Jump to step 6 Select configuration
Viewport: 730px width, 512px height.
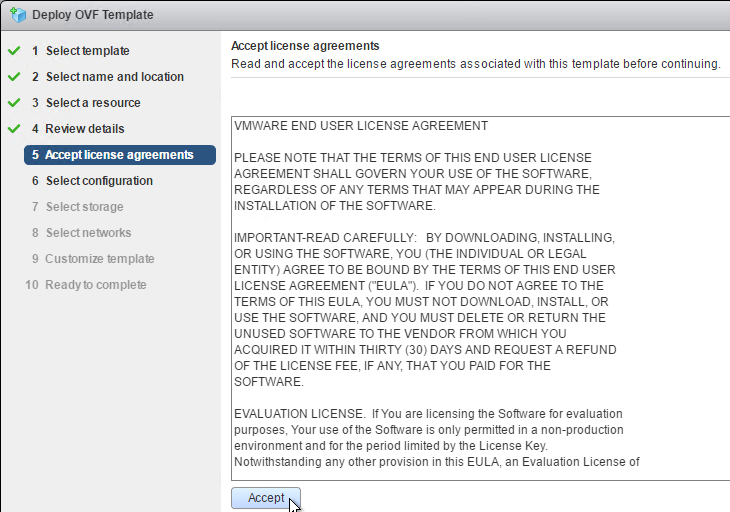click(x=92, y=181)
